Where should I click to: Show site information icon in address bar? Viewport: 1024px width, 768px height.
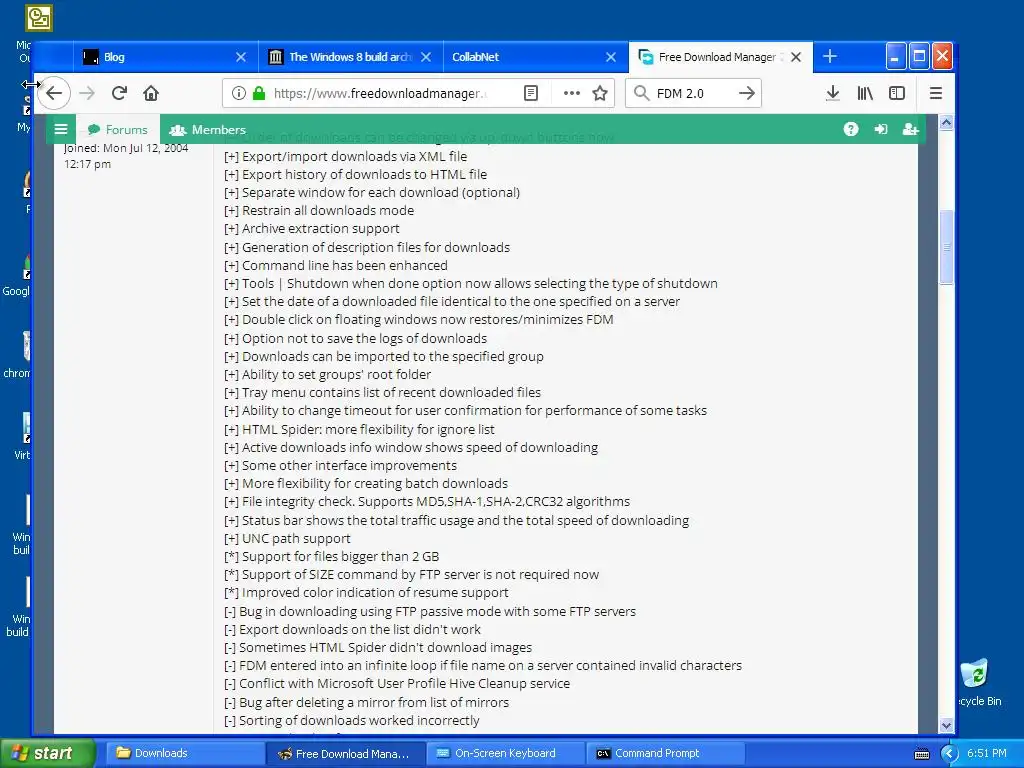click(x=239, y=93)
